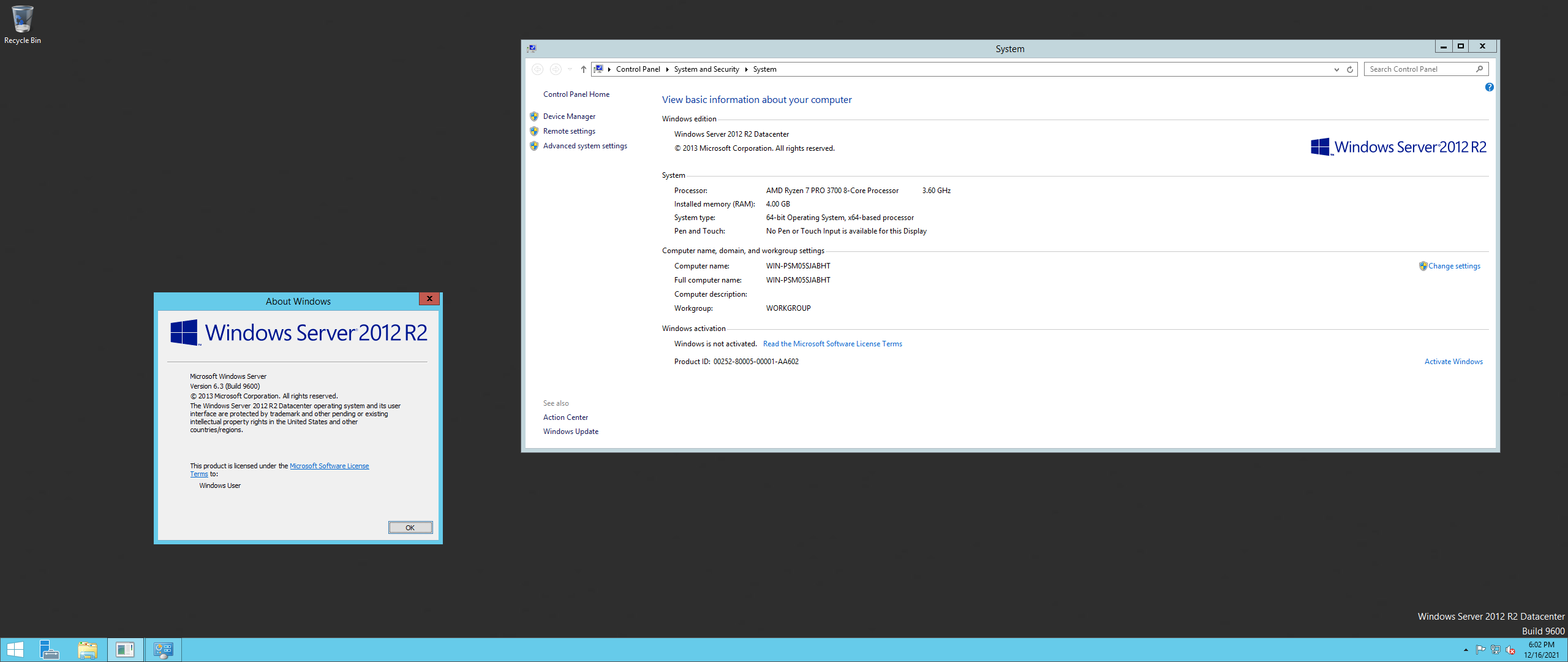Screen dimensions: 1568x662
Task: Click the search magnifier icon
Action: [1480, 69]
